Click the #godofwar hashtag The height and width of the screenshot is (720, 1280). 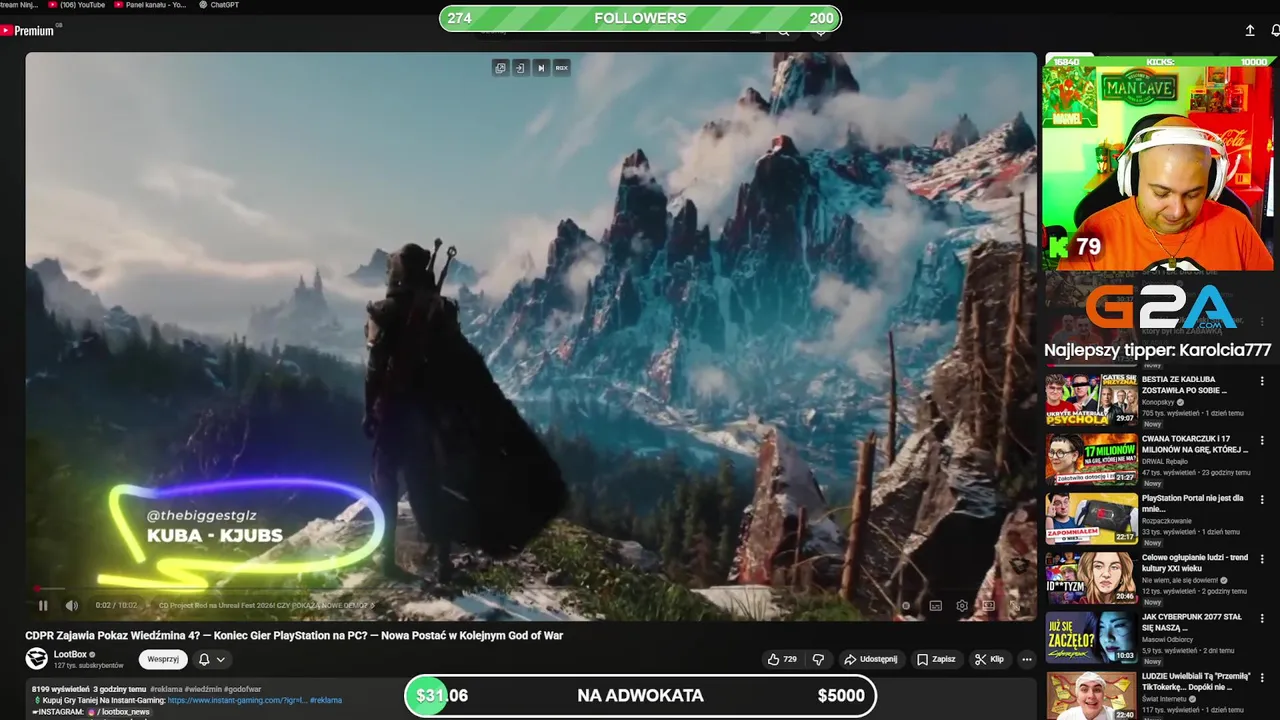(x=242, y=689)
